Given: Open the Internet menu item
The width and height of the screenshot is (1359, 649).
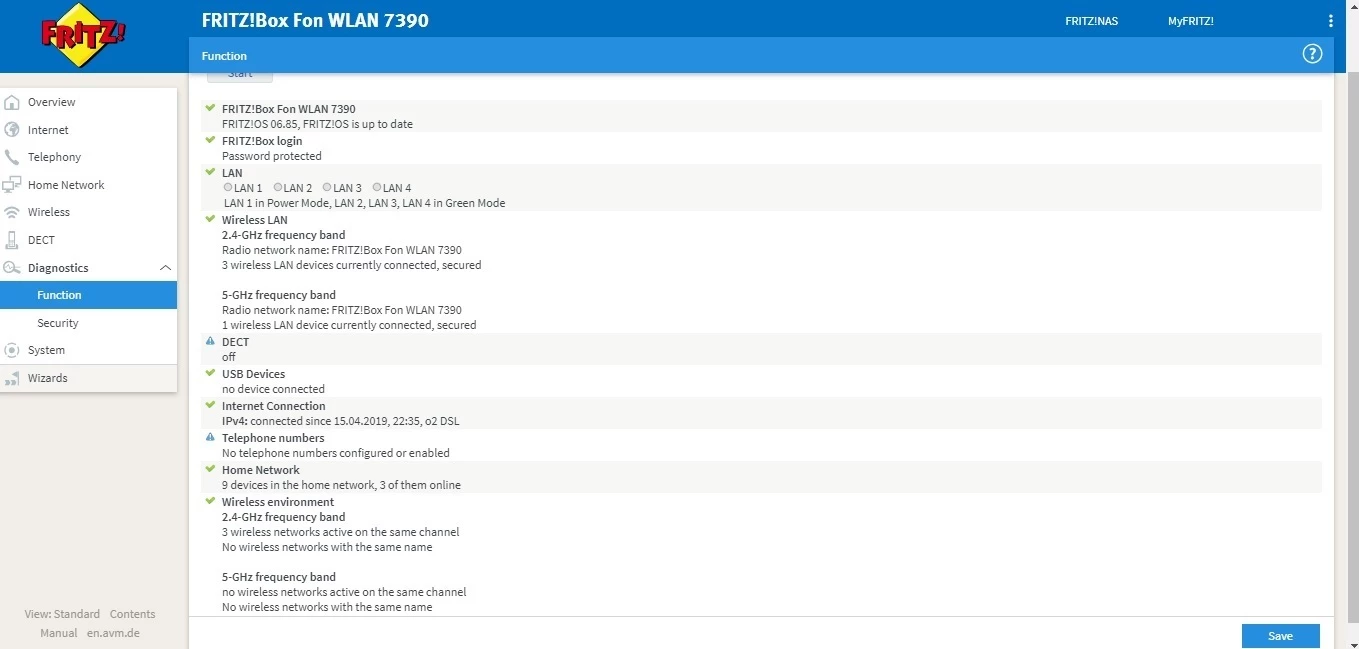Looking at the screenshot, I should click(x=88, y=130).
